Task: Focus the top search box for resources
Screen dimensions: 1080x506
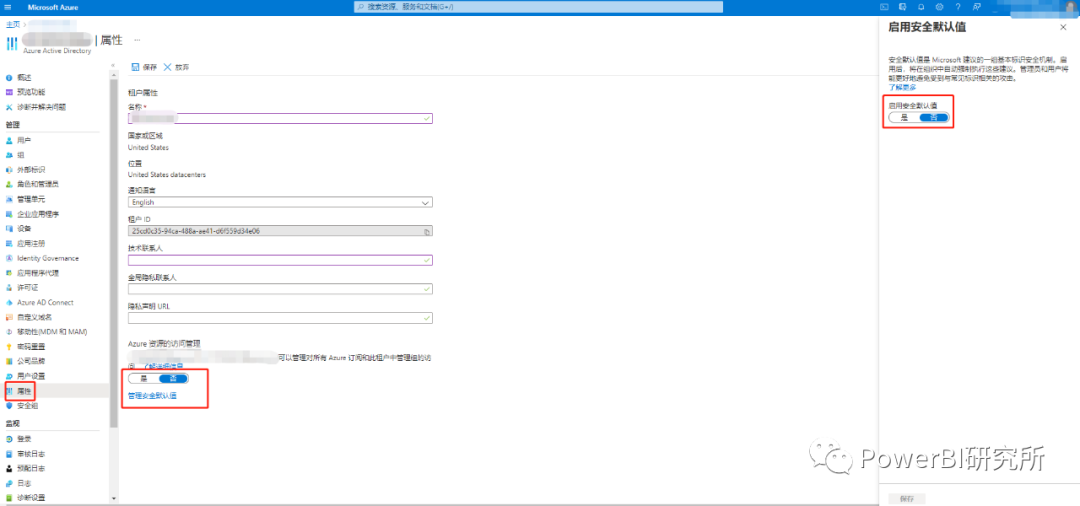Action: (x=539, y=7)
